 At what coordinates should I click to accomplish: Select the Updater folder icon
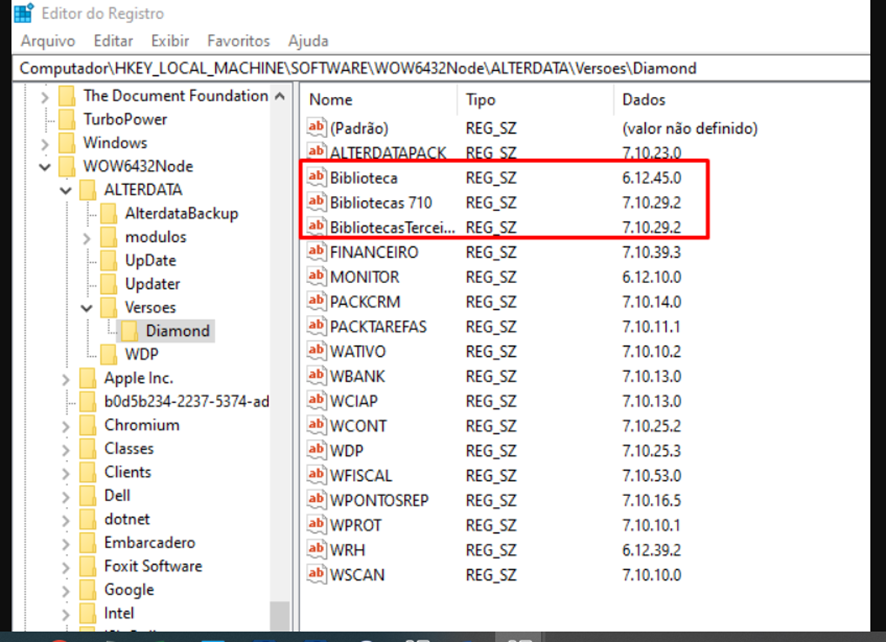point(108,284)
